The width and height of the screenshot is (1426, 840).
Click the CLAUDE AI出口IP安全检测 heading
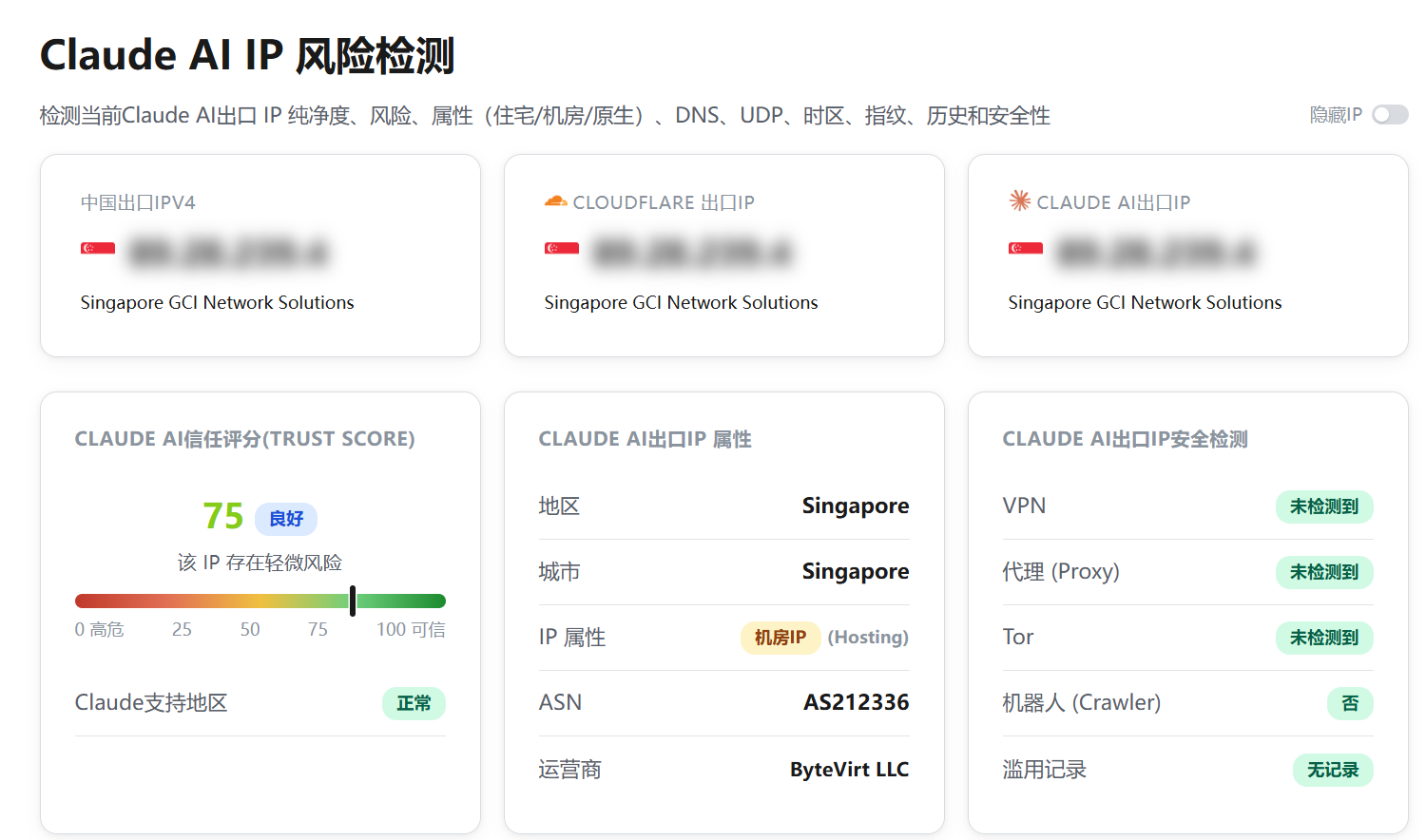(1126, 439)
